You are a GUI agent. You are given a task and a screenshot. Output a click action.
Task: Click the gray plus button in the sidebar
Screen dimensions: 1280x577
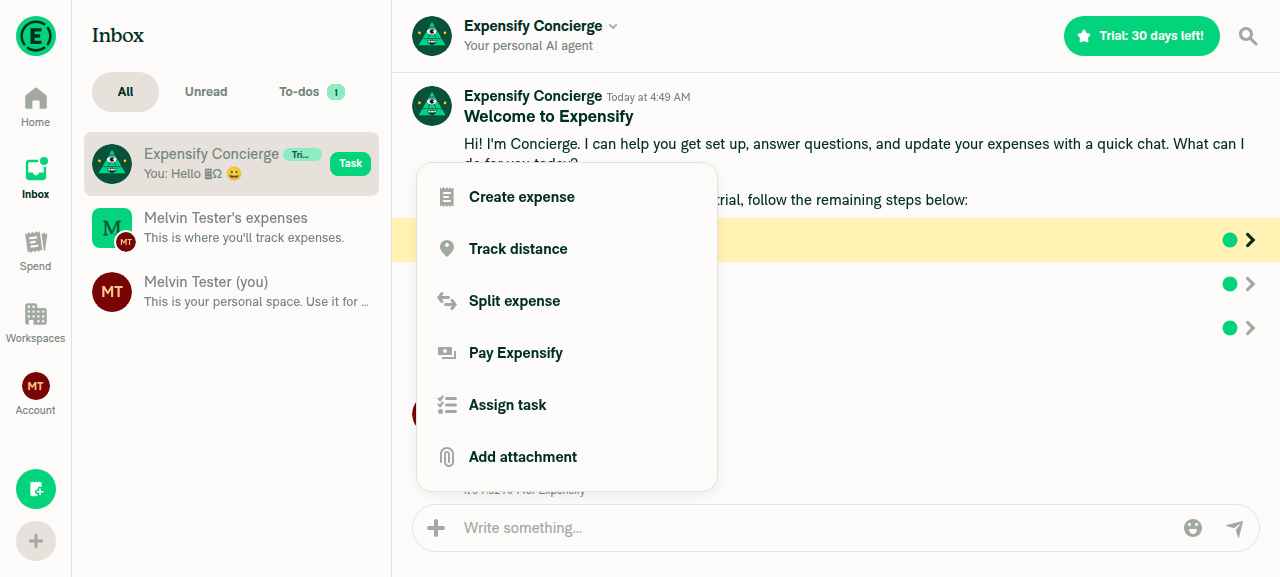point(36,541)
